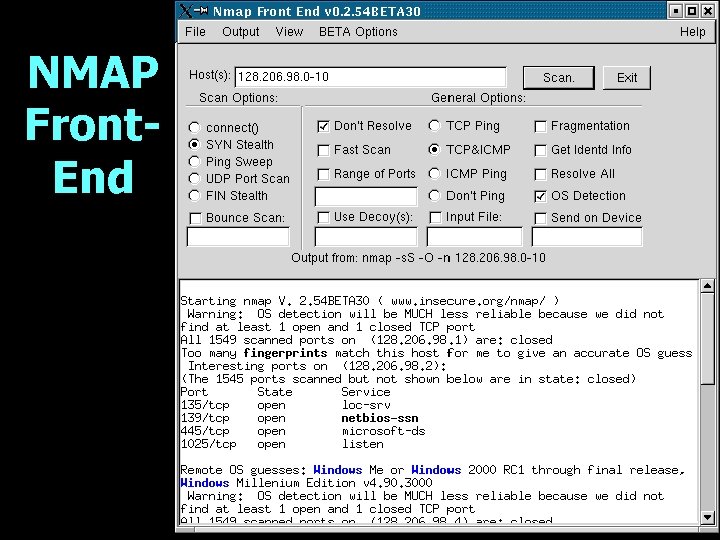Click the output scrollbar down arrow
The width and height of the screenshot is (720, 540).
pyautogui.click(x=708, y=518)
